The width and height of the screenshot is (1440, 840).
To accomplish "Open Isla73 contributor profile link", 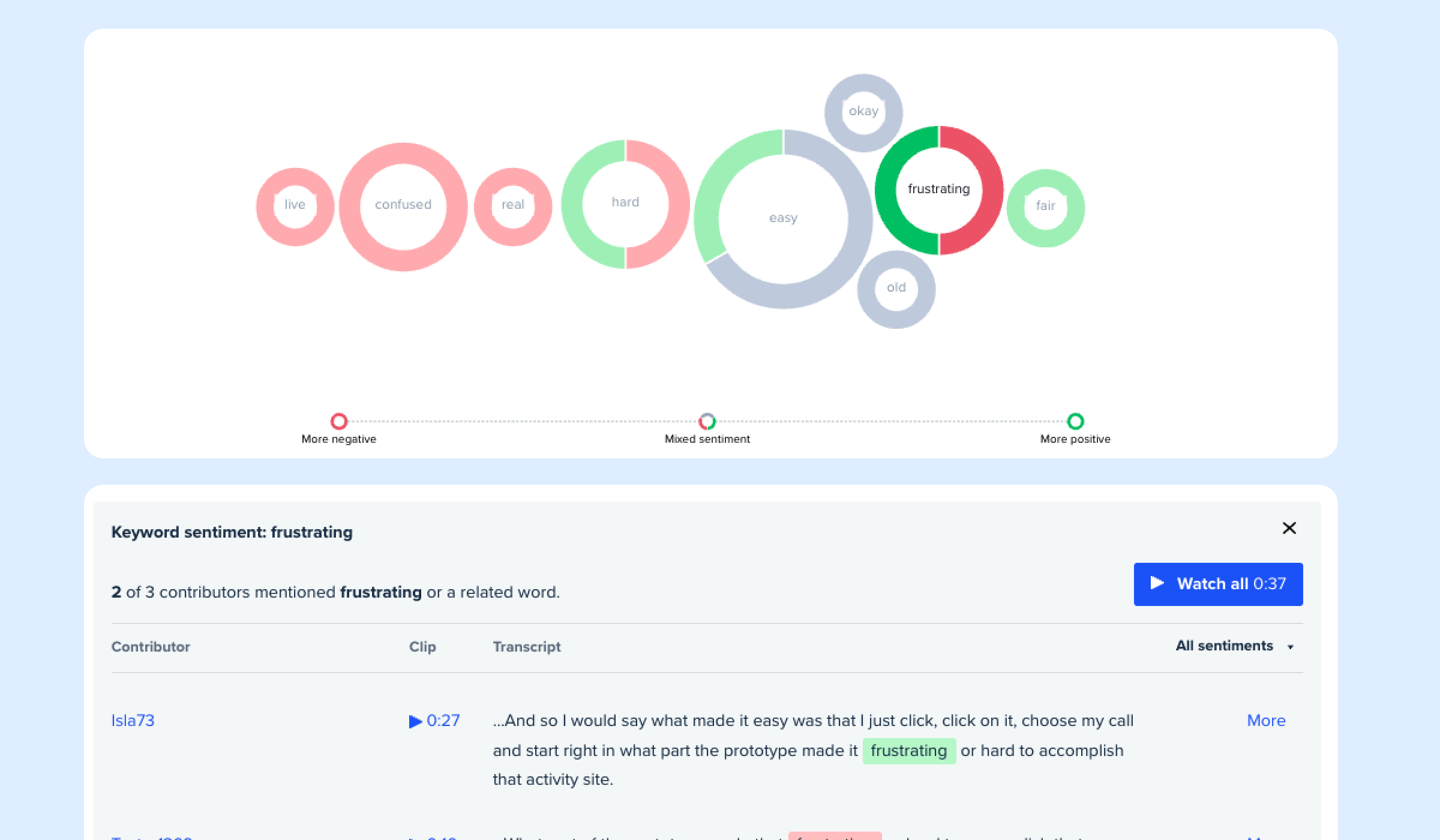I will tap(133, 721).
